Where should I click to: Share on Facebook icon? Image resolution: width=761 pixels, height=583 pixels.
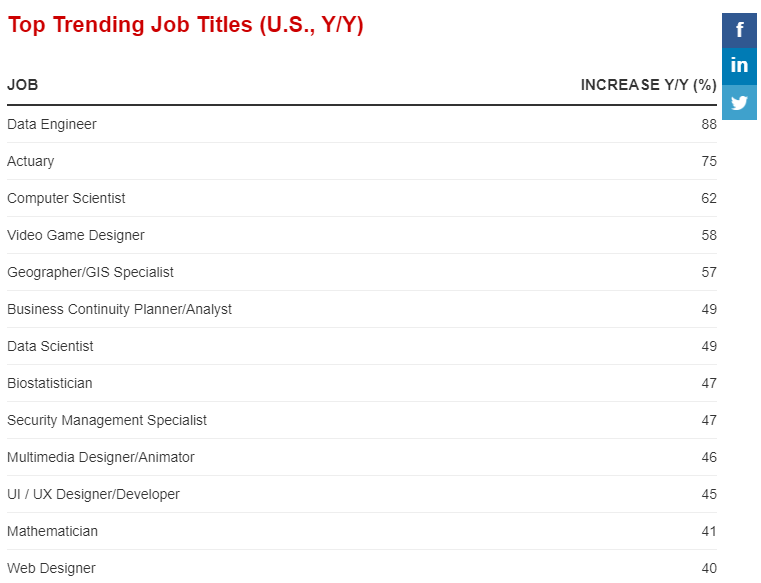[x=739, y=30]
